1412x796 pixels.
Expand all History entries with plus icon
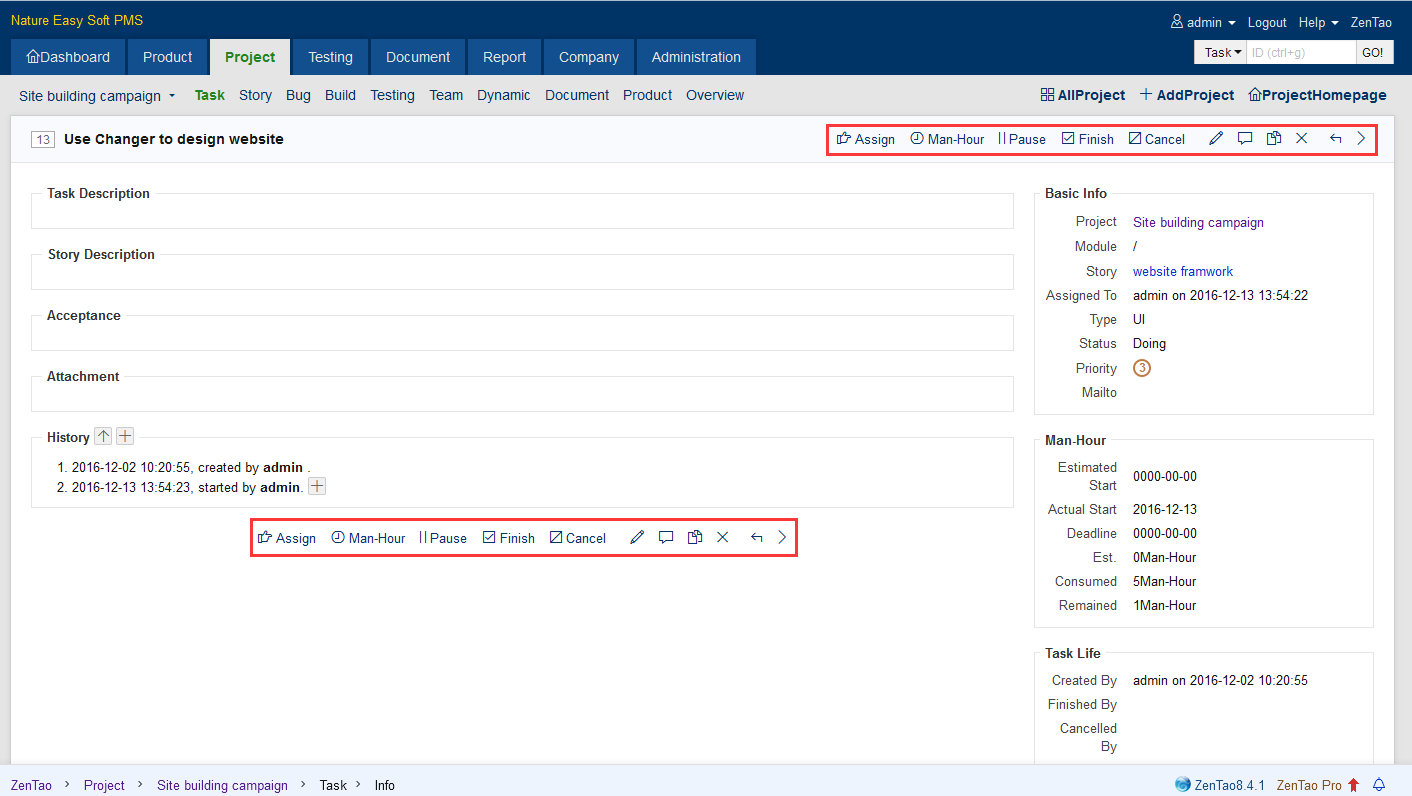(125, 436)
